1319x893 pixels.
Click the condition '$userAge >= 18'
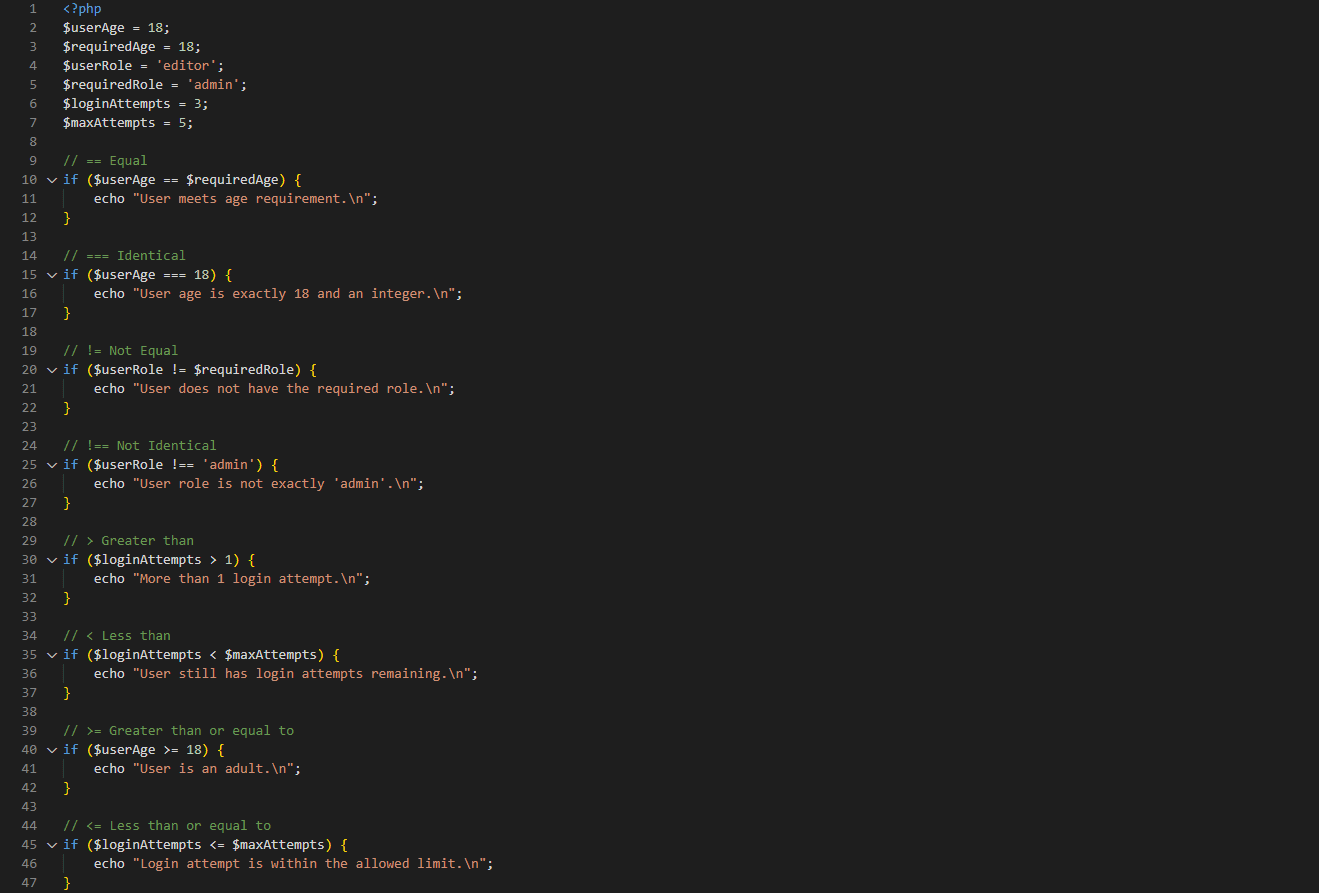click(151, 750)
